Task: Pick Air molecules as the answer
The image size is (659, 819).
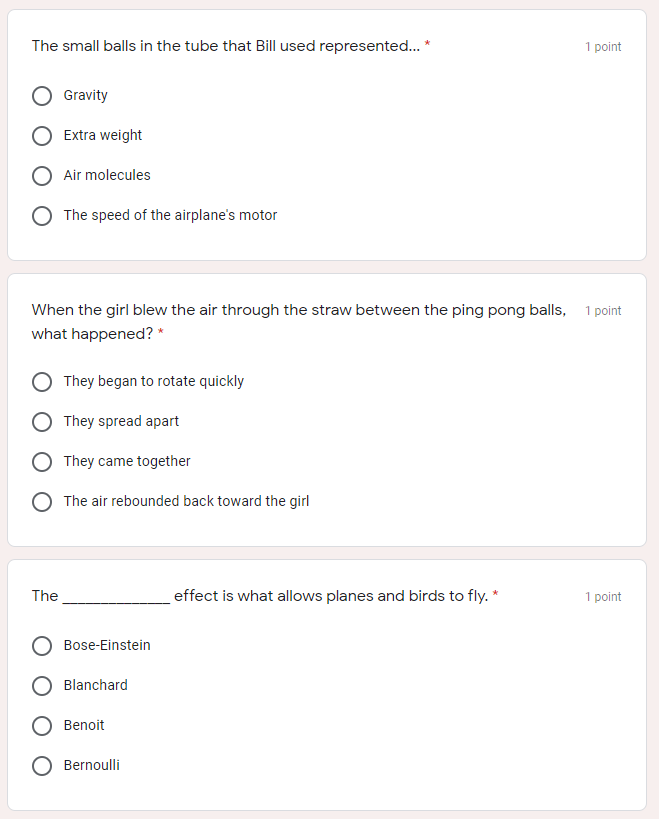Action: tap(42, 176)
